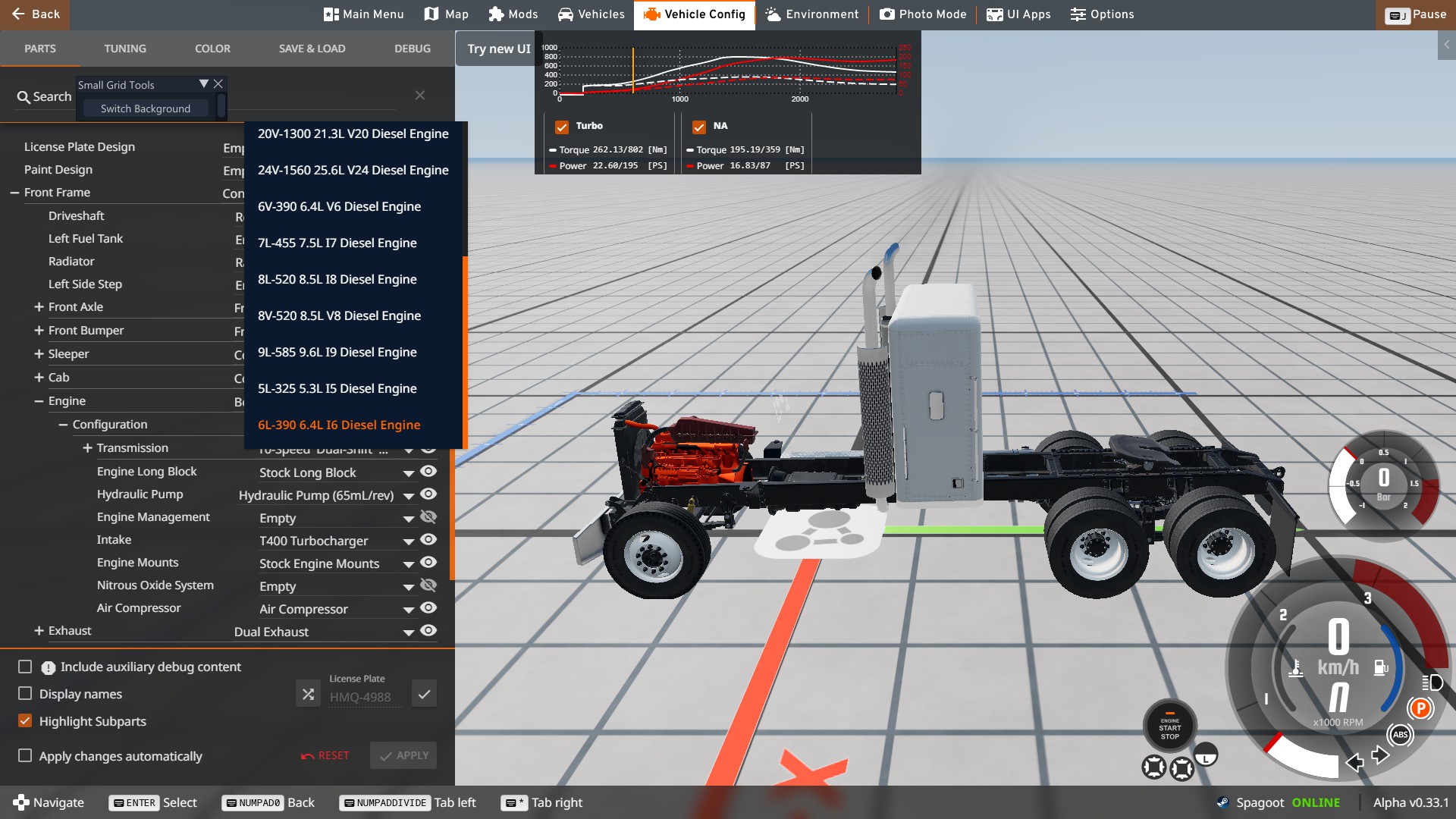Screen dimensions: 1456x819
Task: Disable Highlight Subparts checkbox
Action: (25, 721)
